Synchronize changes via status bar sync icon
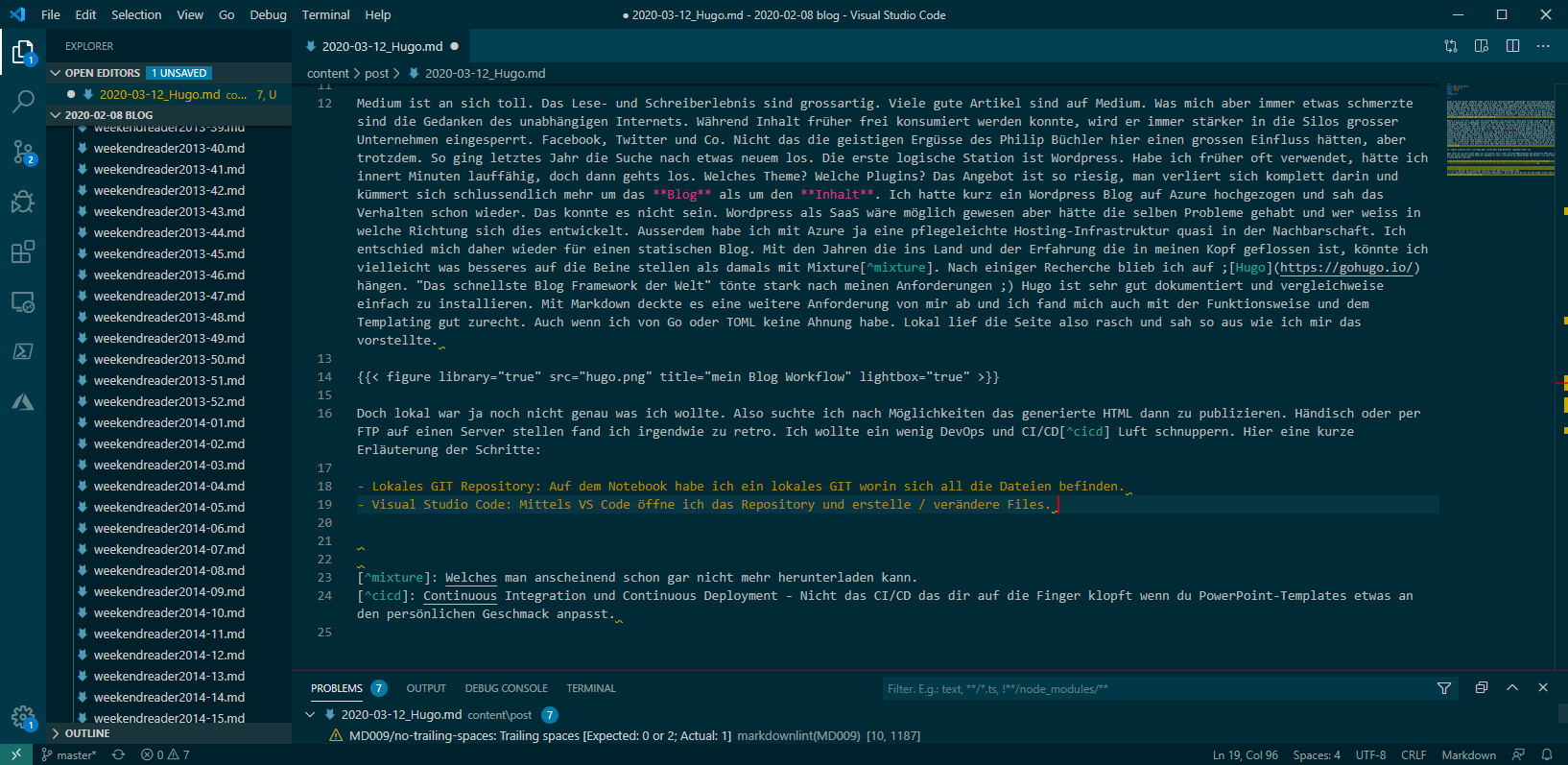 (118, 754)
